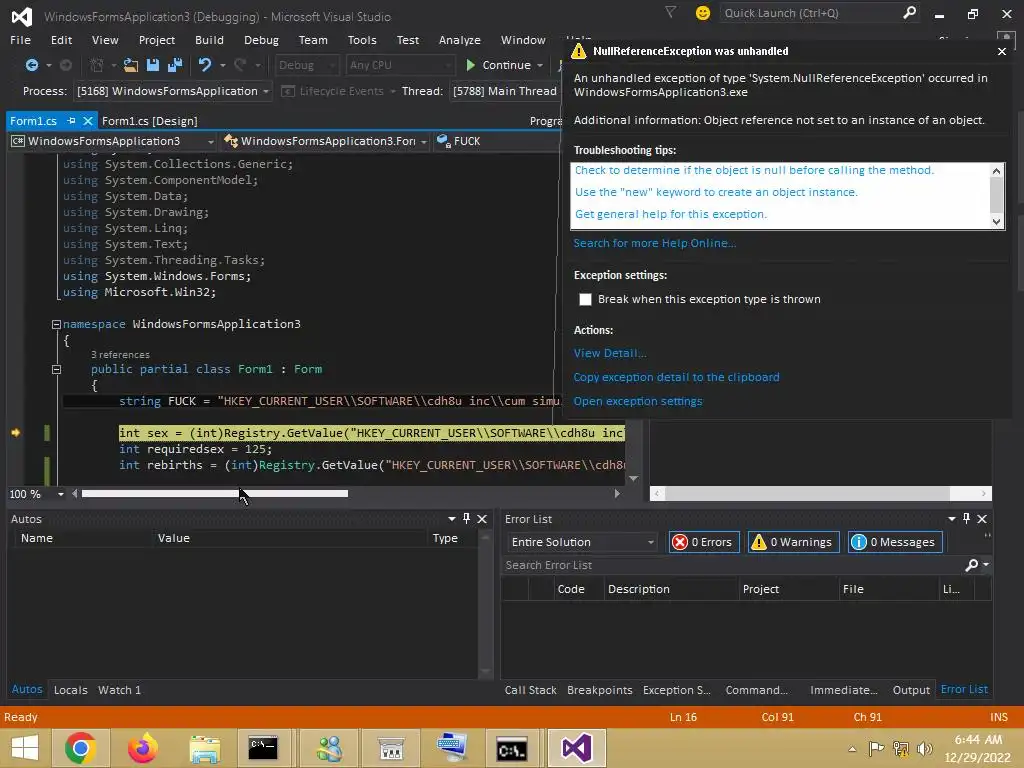Open the Continue button dropdown arrow
This screenshot has height=768, width=1024.
540,65
